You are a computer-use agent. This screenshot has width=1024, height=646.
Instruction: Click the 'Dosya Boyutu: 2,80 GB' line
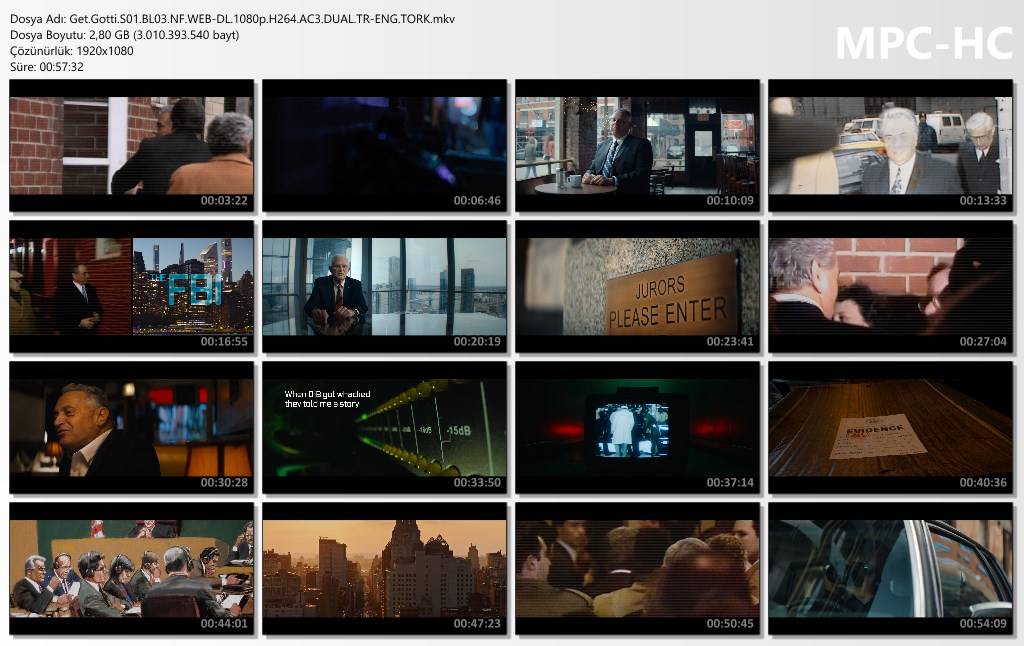click(125, 35)
